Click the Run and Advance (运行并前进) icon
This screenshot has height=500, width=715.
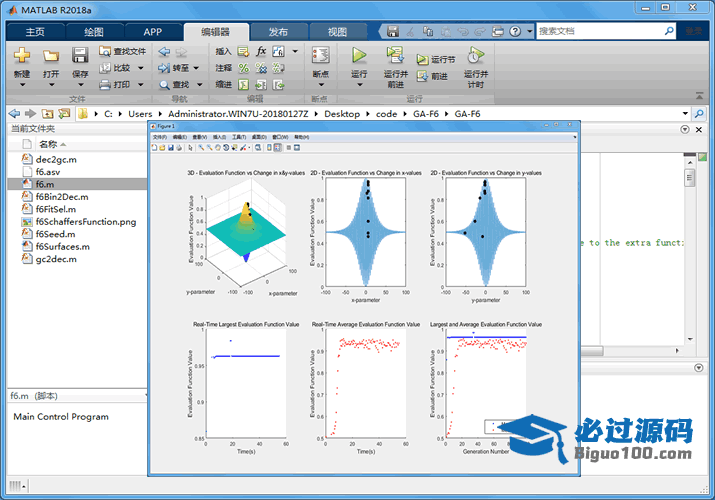point(395,56)
